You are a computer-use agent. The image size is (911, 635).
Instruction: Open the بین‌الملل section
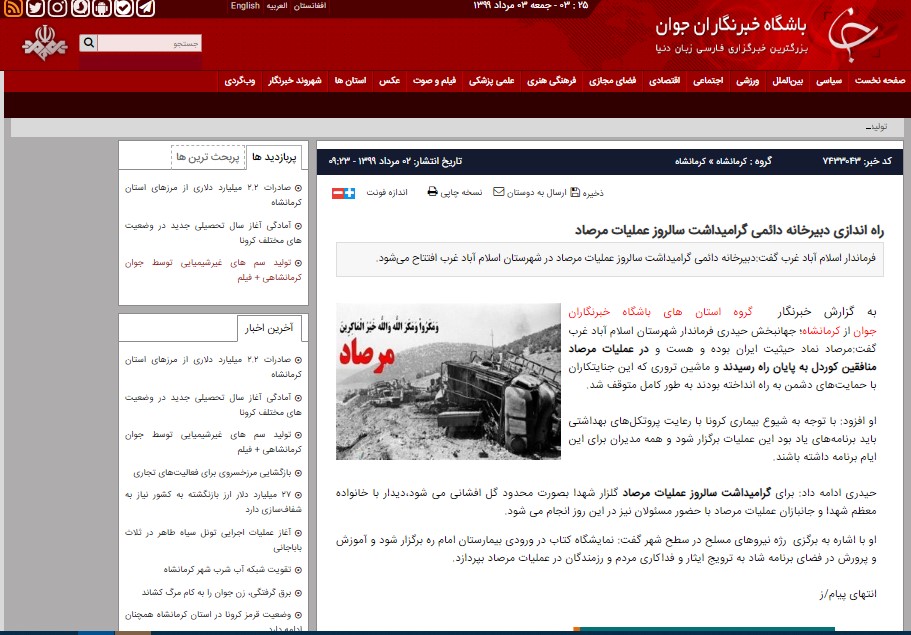(788, 81)
